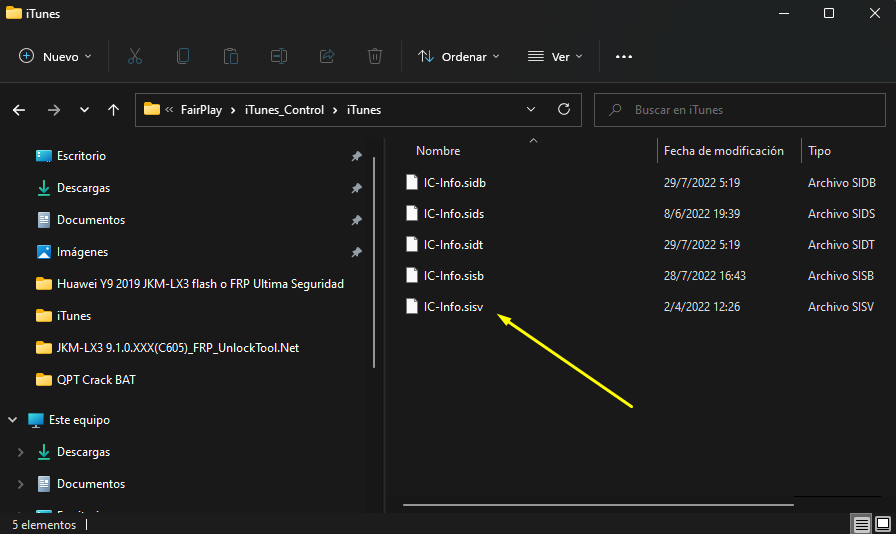This screenshot has height=534, width=896.
Task: Expand Documentos under Este equipo
Action: click(21, 484)
